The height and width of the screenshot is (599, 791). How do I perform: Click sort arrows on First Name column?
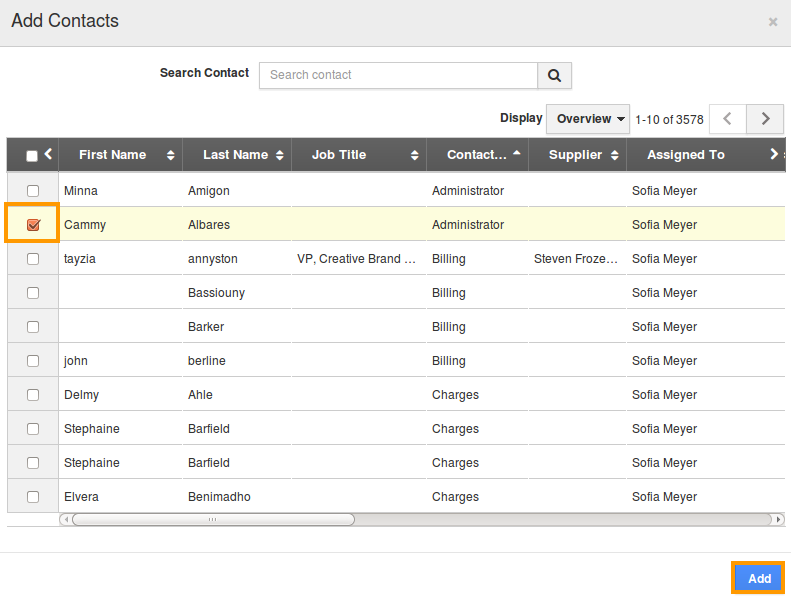pos(171,155)
